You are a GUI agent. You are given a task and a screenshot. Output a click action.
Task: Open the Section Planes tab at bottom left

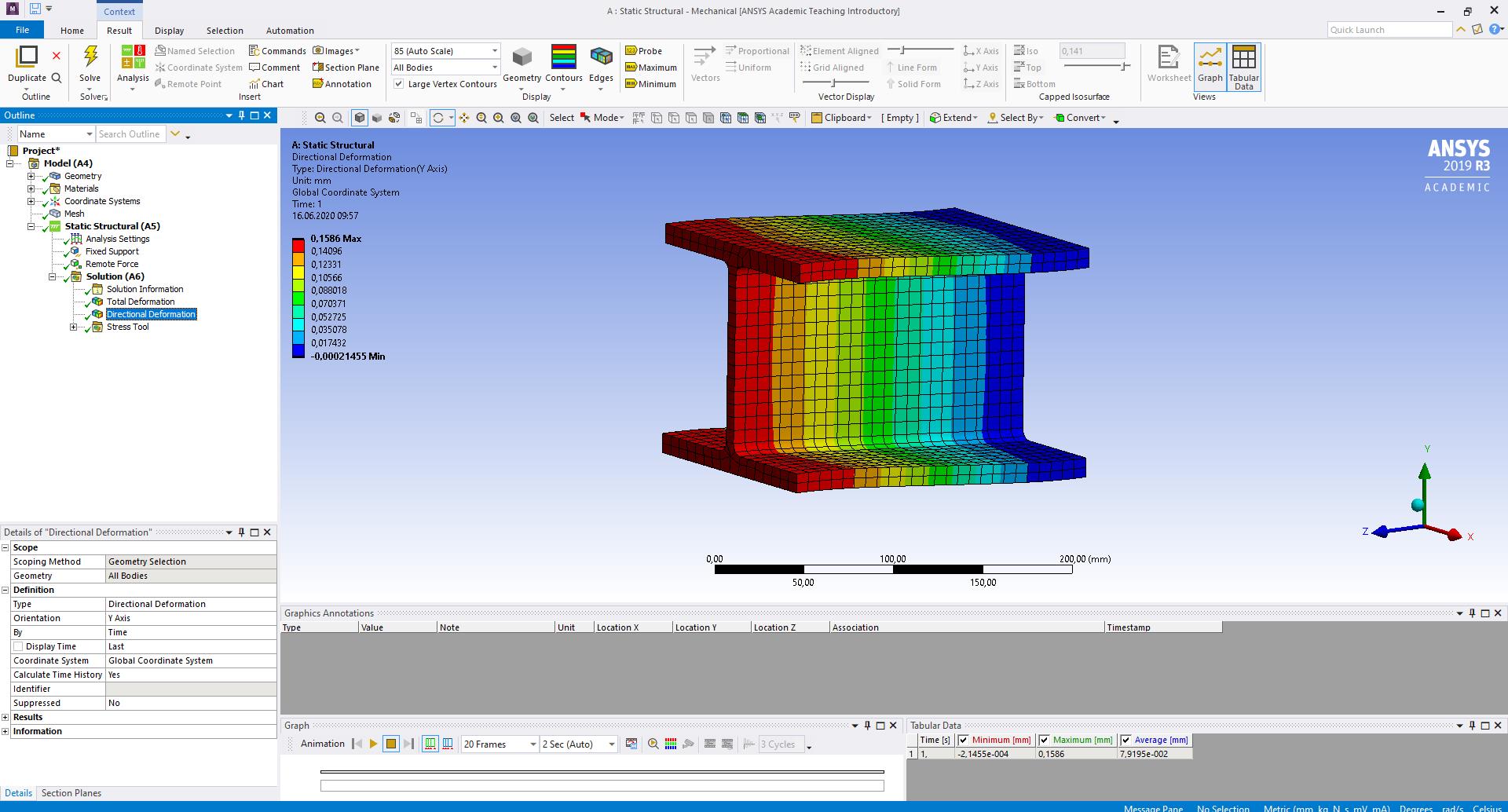(71, 792)
